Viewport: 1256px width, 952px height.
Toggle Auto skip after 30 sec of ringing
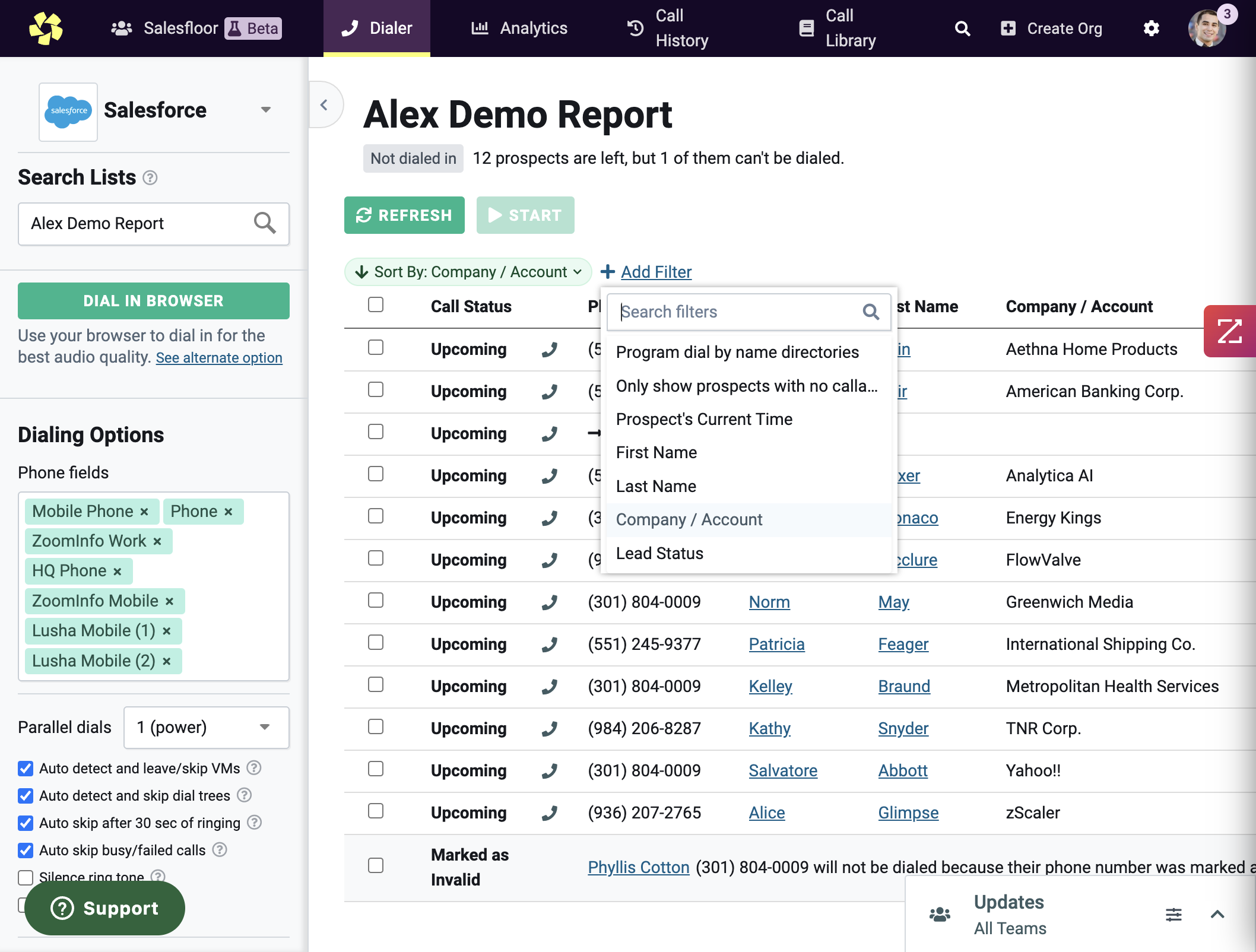pos(26,823)
